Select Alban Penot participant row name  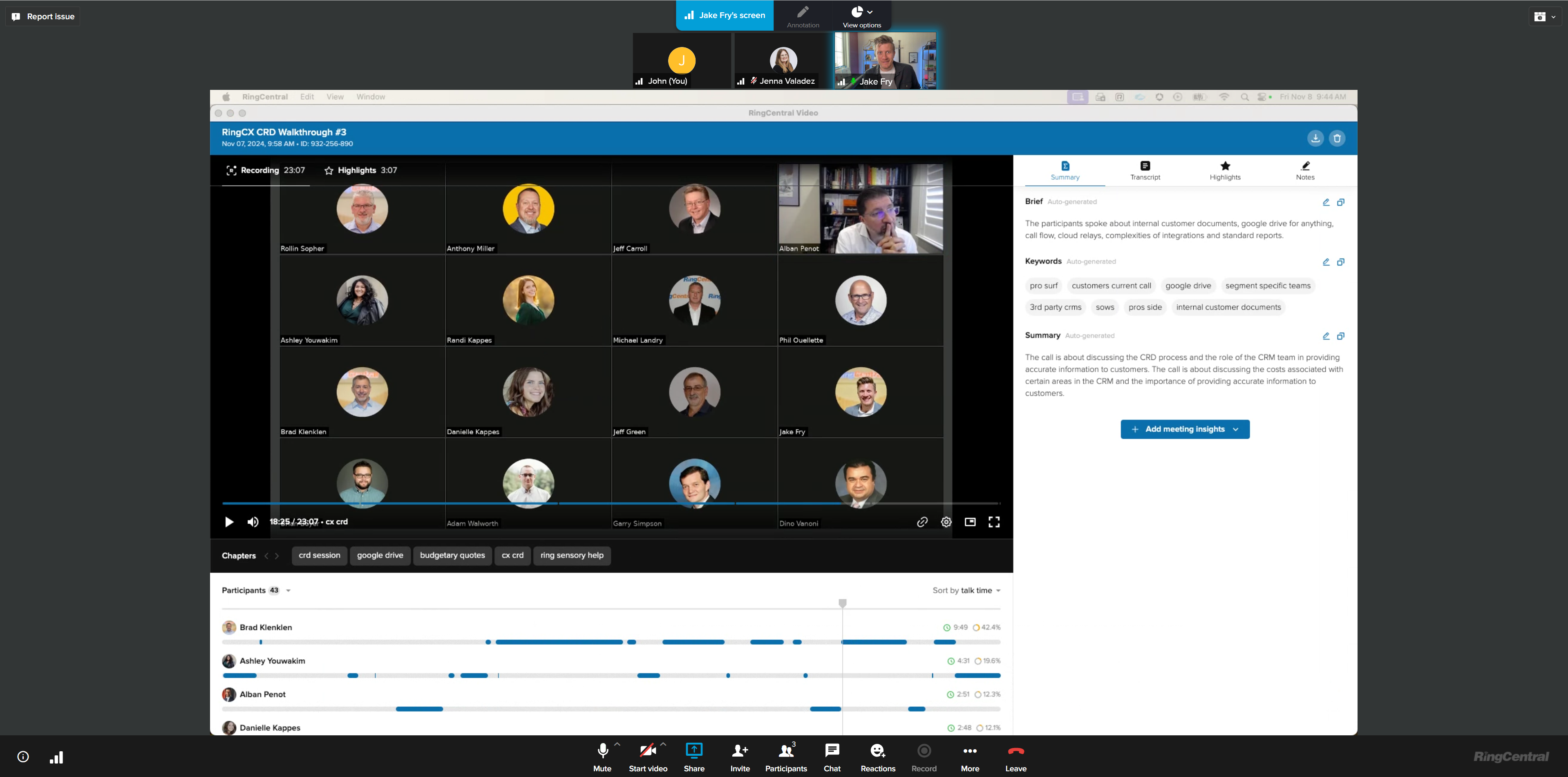[x=262, y=694]
